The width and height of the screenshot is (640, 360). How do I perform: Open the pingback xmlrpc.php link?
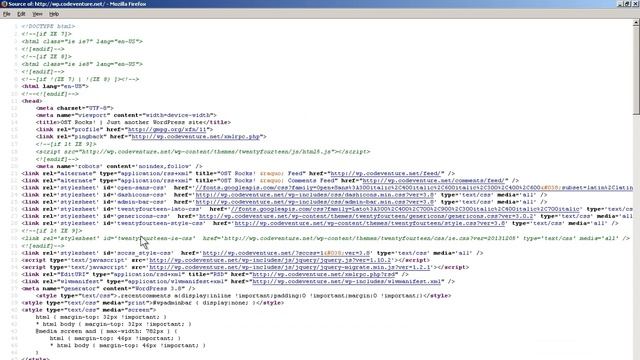196,137
